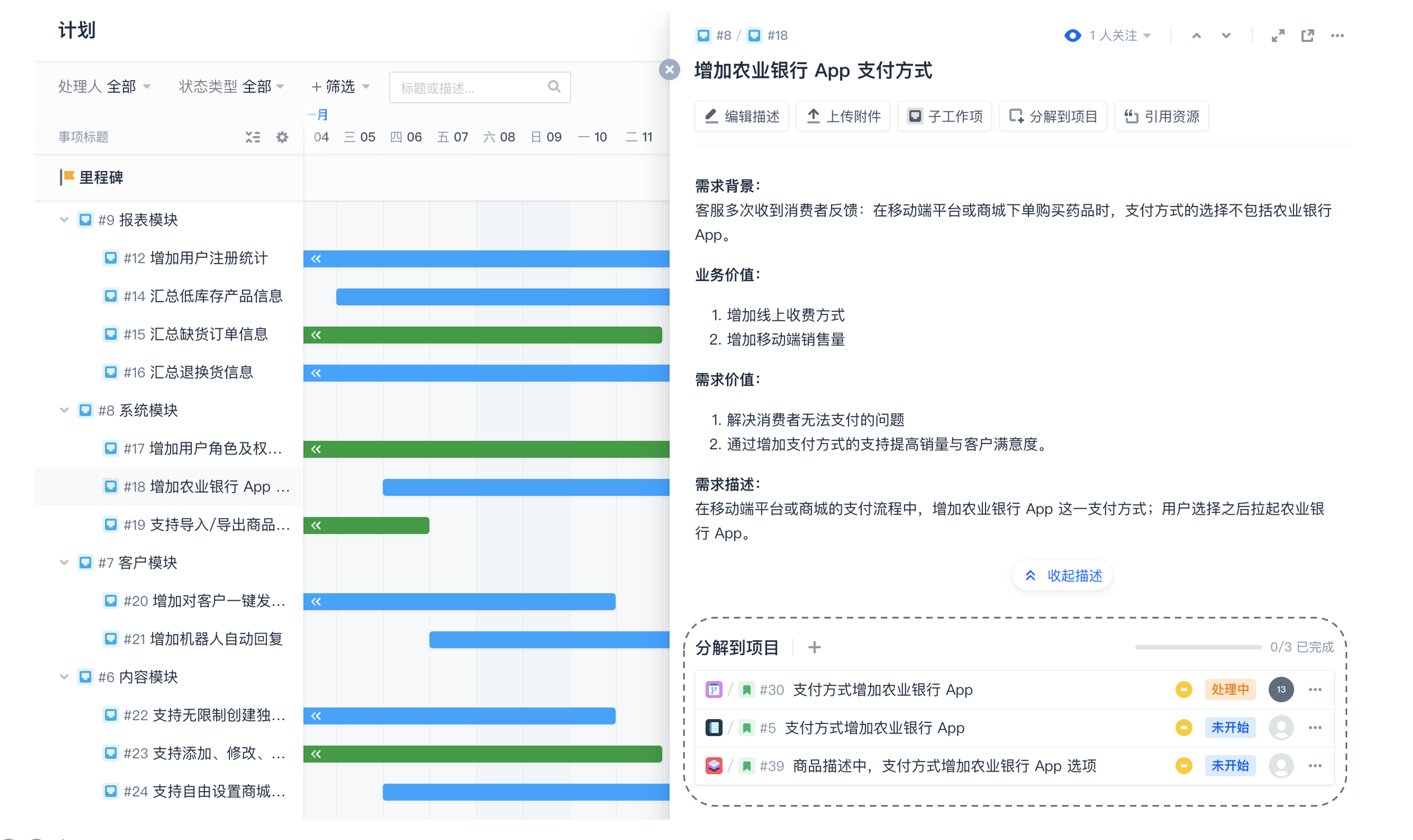Close the detail panel with the X
The image size is (1413, 840).
tap(669, 70)
